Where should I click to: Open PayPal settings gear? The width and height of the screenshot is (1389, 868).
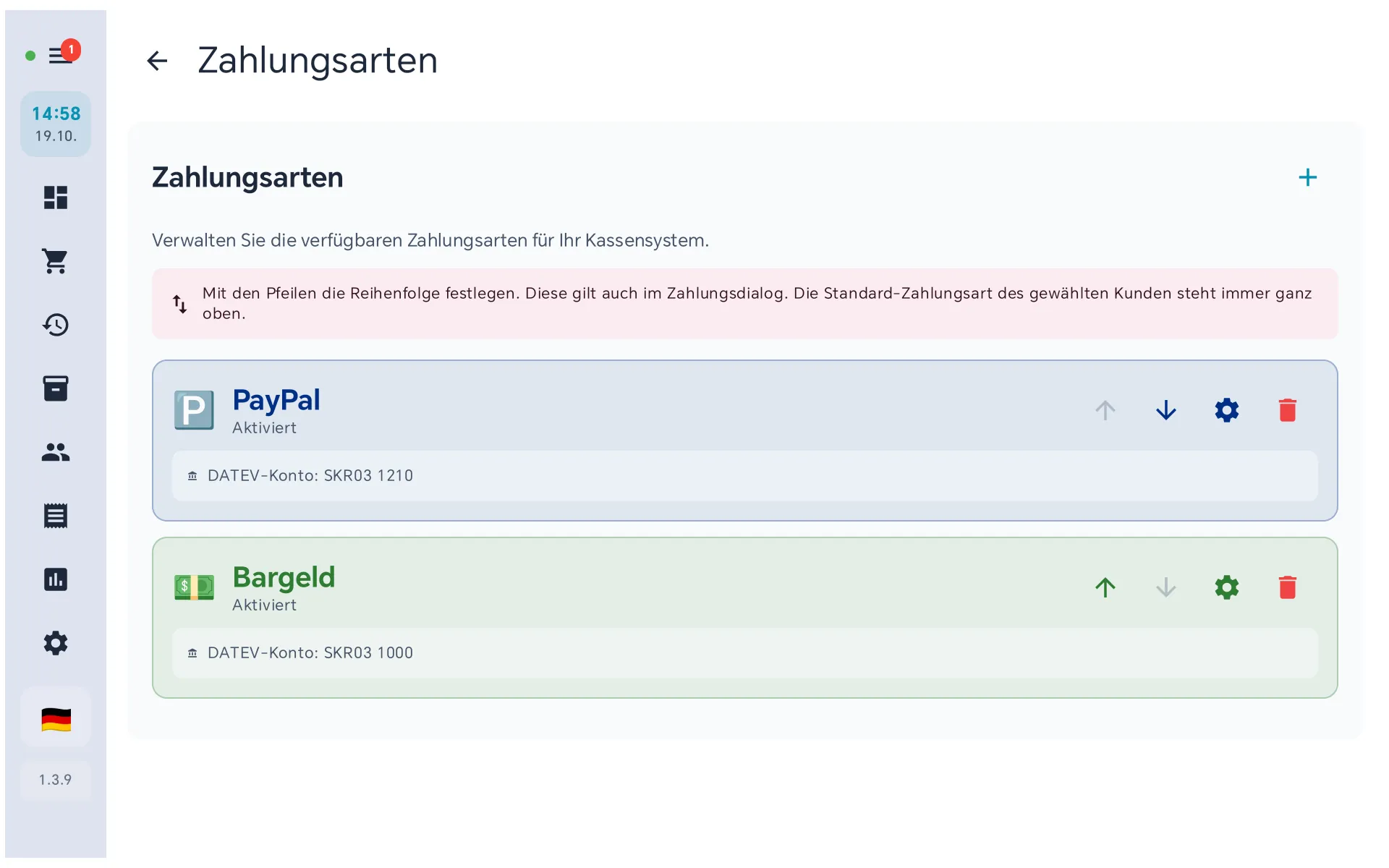click(1227, 410)
